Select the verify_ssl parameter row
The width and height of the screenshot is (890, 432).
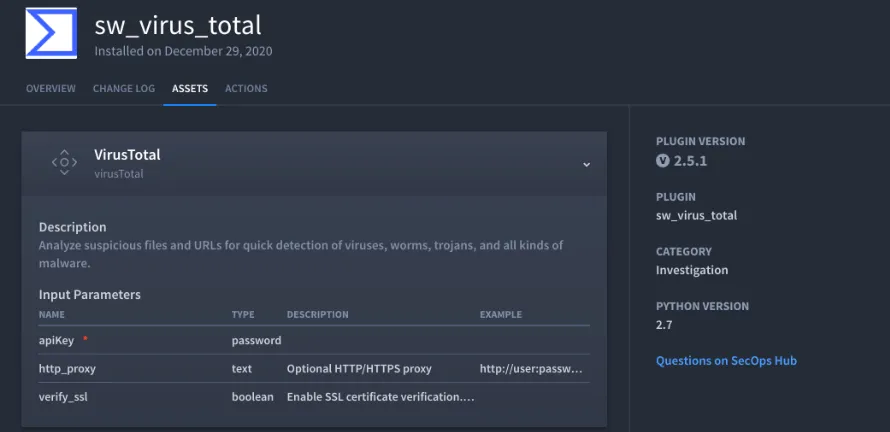pyautogui.click(x=314, y=397)
